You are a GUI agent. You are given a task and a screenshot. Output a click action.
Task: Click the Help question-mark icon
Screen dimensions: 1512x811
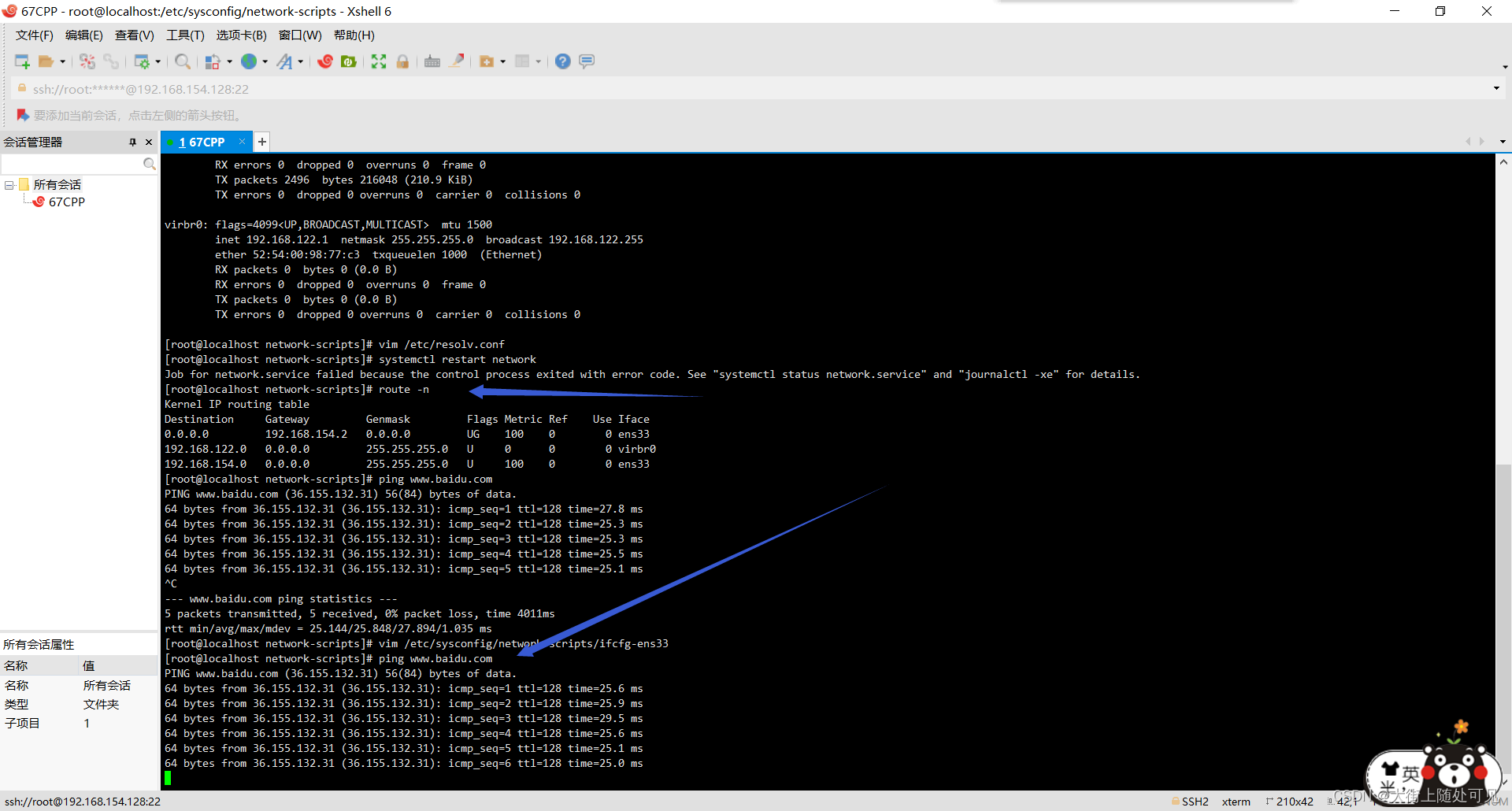pyautogui.click(x=562, y=61)
